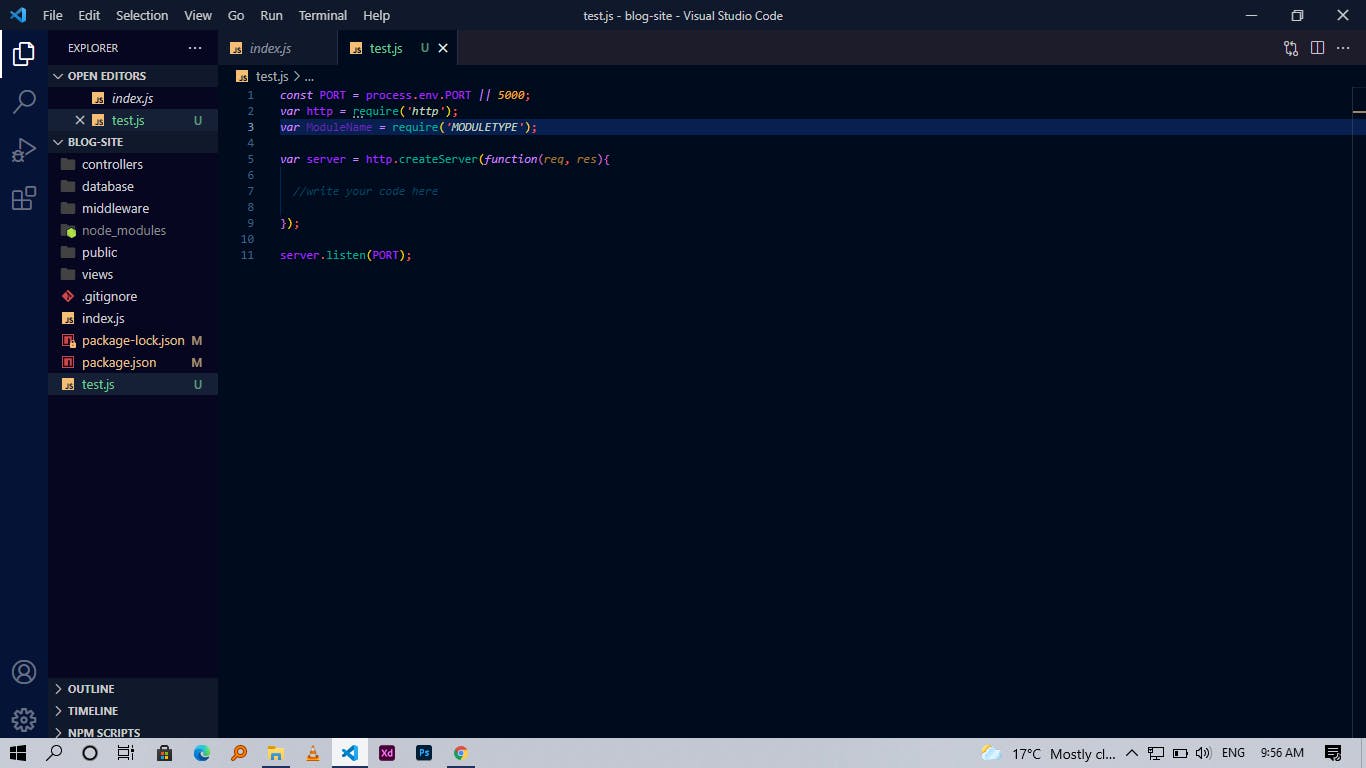Switch to Google Chrome on taskbar

tap(461, 753)
